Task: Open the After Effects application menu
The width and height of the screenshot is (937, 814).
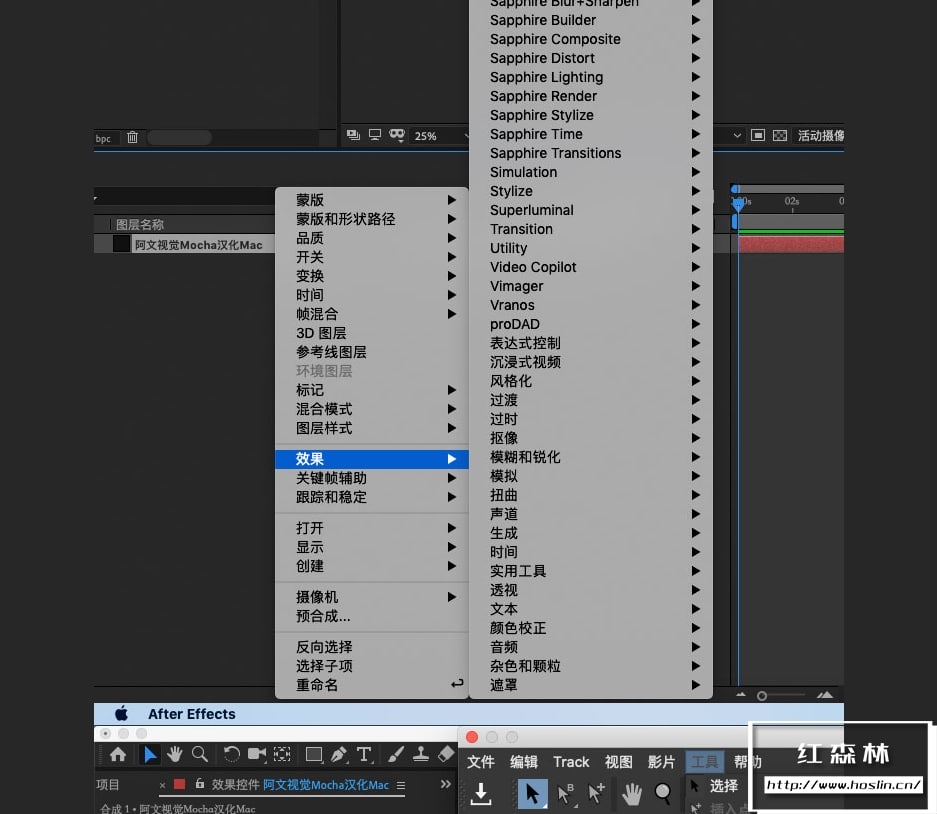Action: click(192, 714)
